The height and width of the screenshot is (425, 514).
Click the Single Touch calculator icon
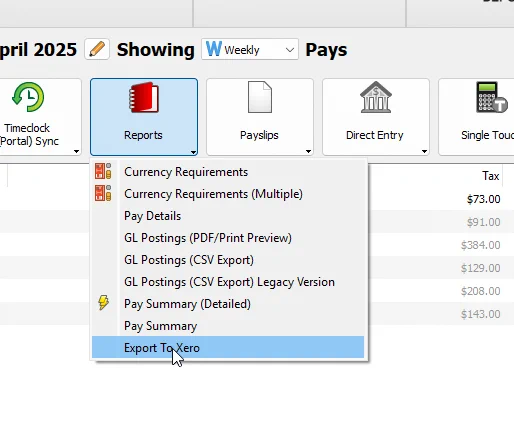[492, 97]
